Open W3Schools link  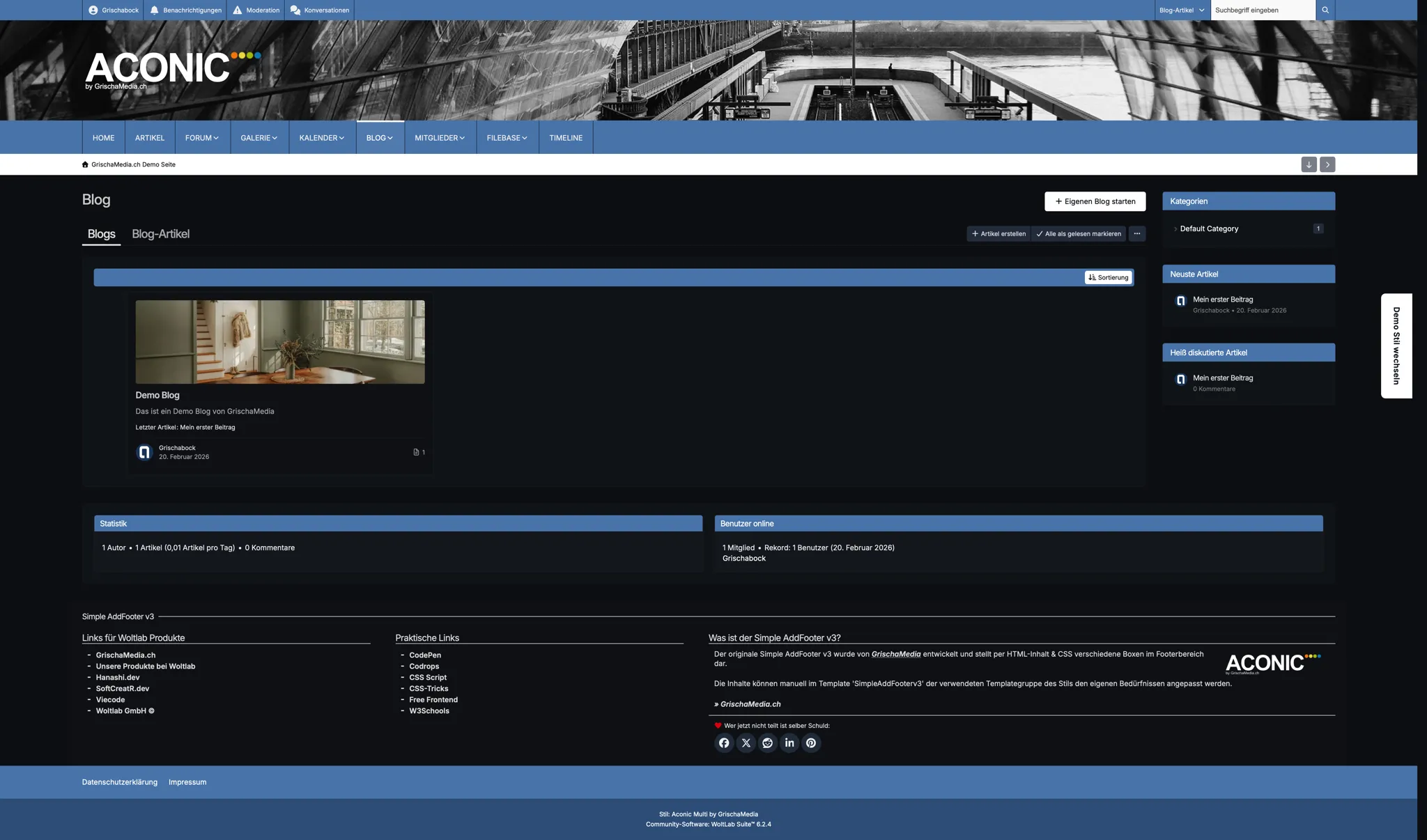coord(429,711)
